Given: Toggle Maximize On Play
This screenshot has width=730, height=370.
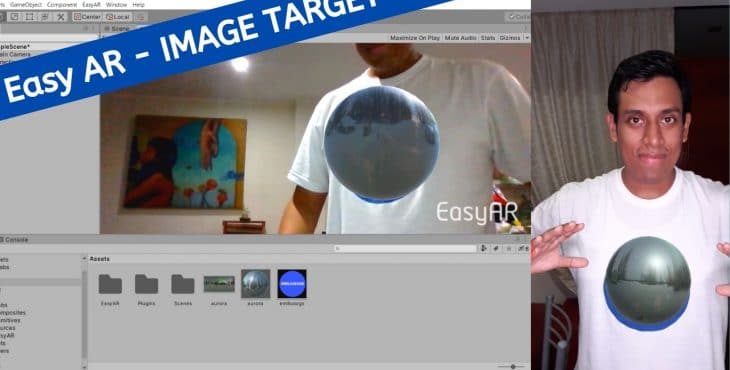Looking at the screenshot, I should [x=414, y=38].
